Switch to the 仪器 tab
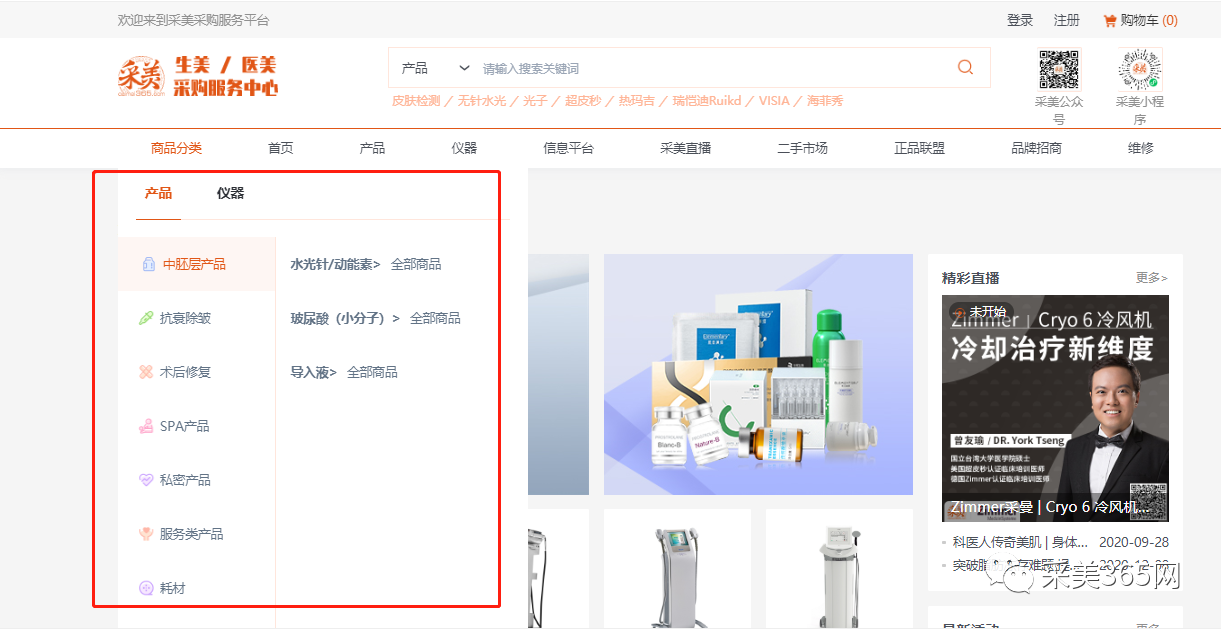This screenshot has height=629, width=1221. coord(230,193)
